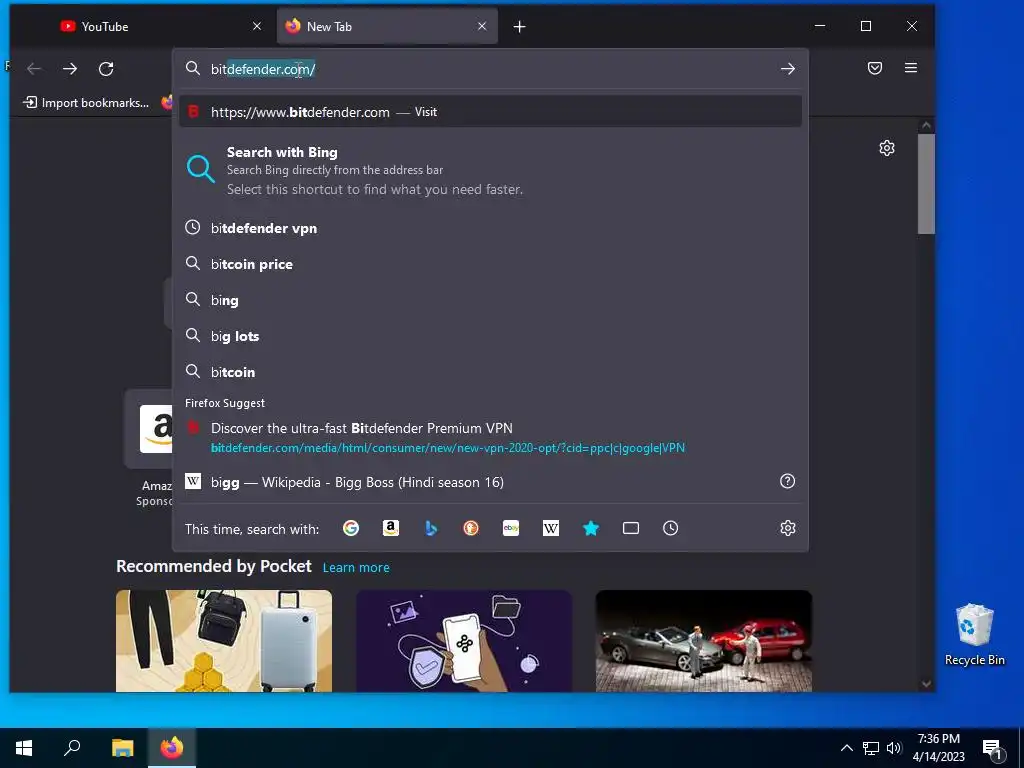Open the car crash Pocket story
Screen dimensions: 1024x768
tap(704, 641)
